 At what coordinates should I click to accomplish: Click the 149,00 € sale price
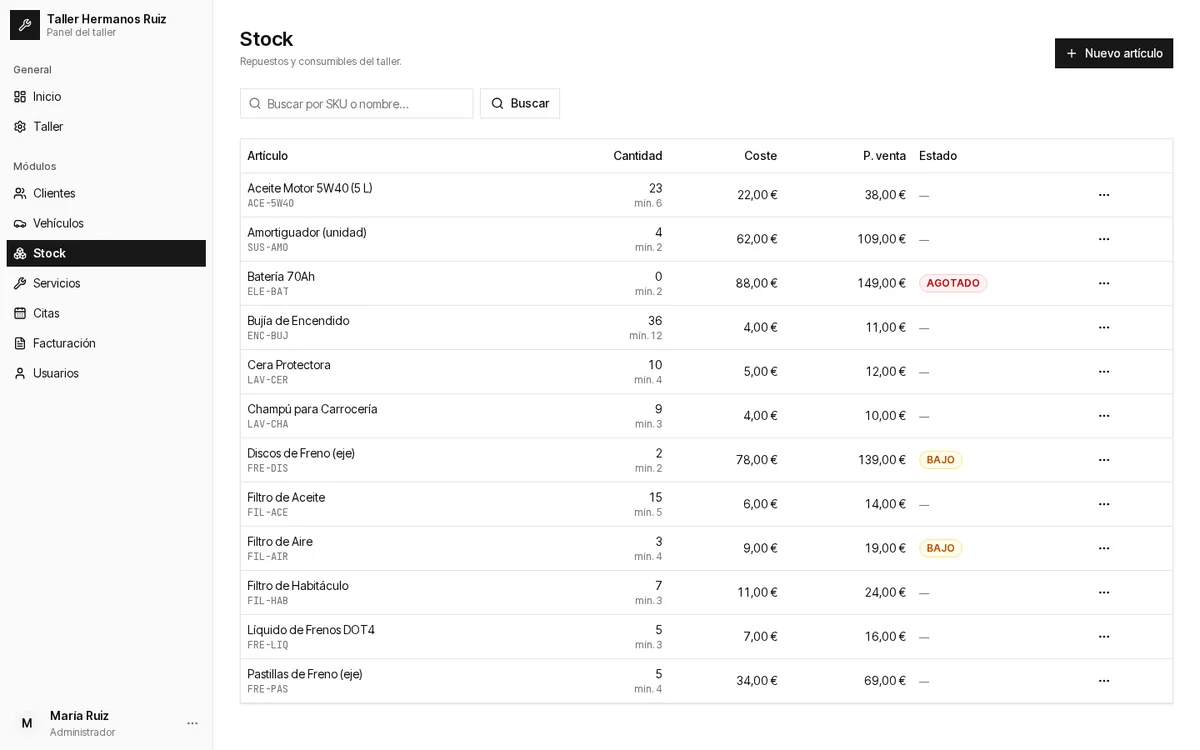881,283
